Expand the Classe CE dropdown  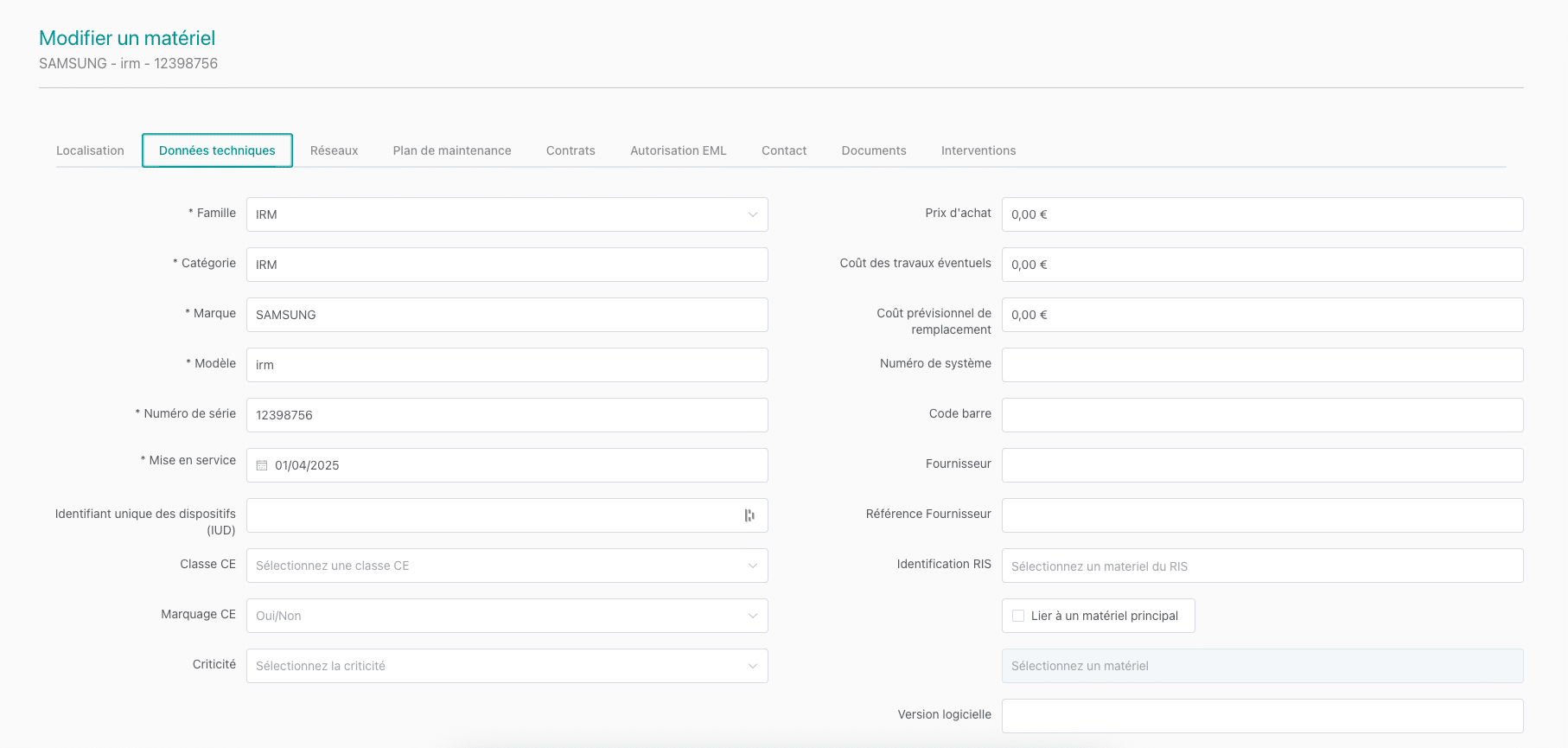507,566
